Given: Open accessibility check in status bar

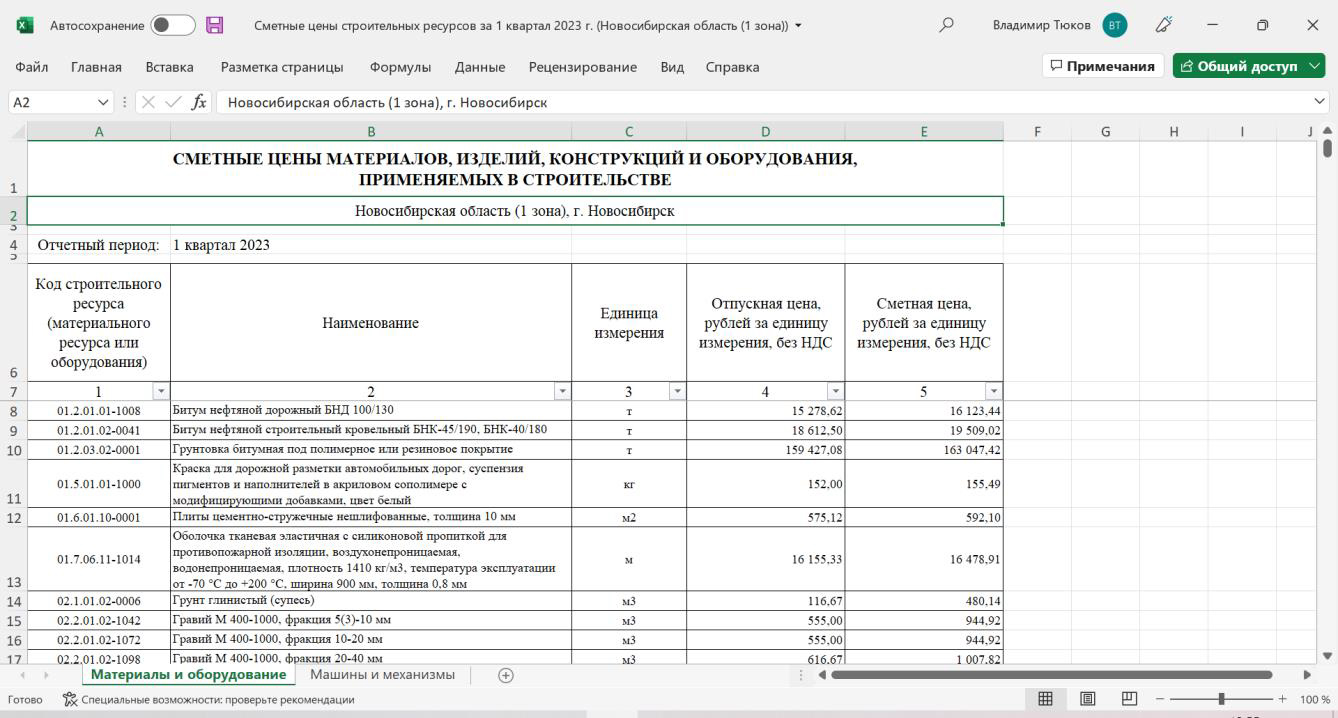Looking at the screenshot, I should coord(209,700).
